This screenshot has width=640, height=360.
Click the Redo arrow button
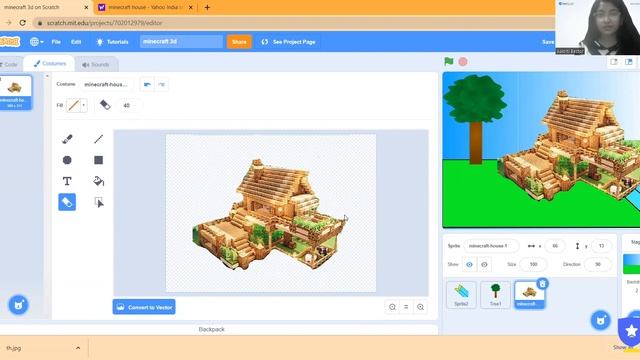coord(162,84)
